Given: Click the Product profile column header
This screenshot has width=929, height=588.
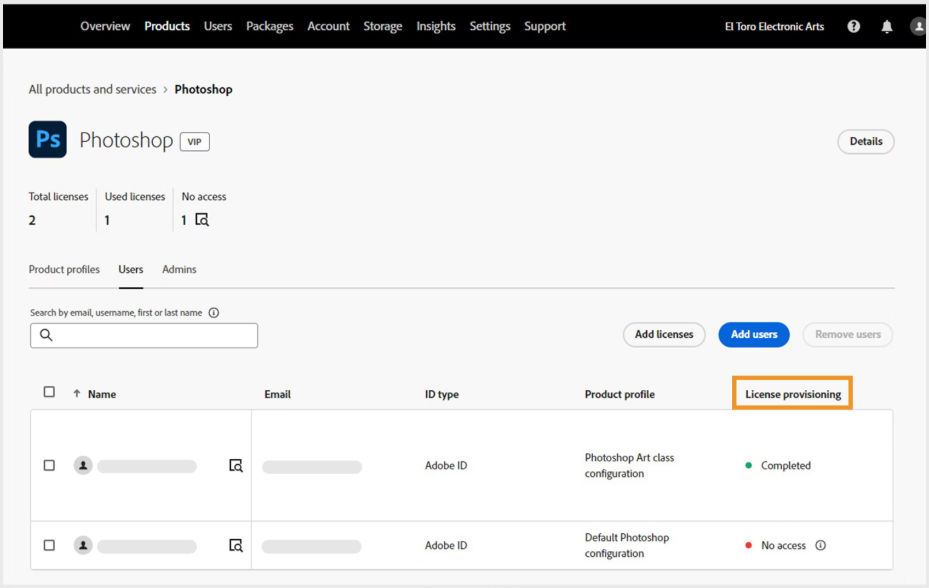Looking at the screenshot, I should tap(620, 394).
